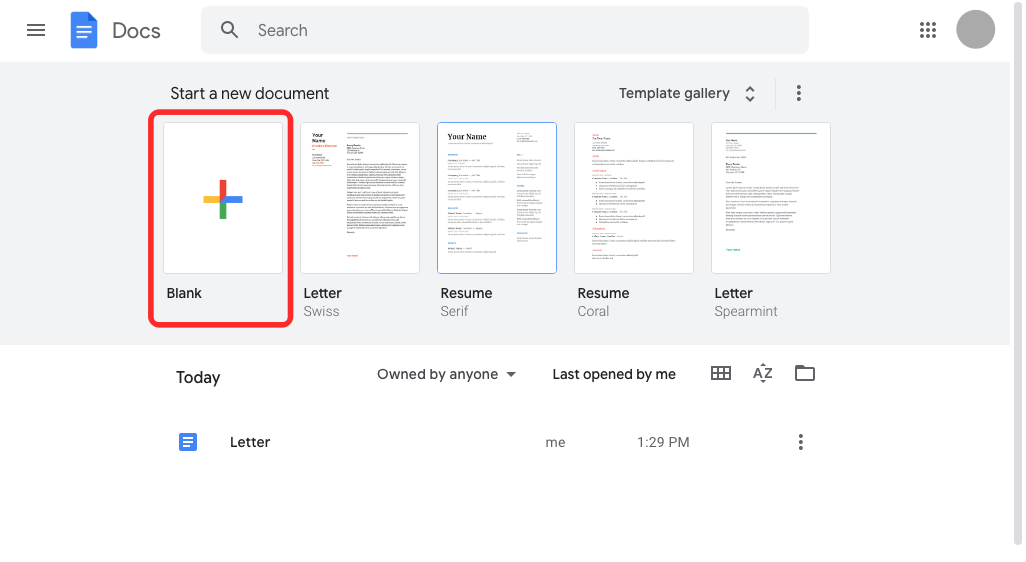The image size is (1026, 562).
Task: Open template section more options
Action: 798,93
